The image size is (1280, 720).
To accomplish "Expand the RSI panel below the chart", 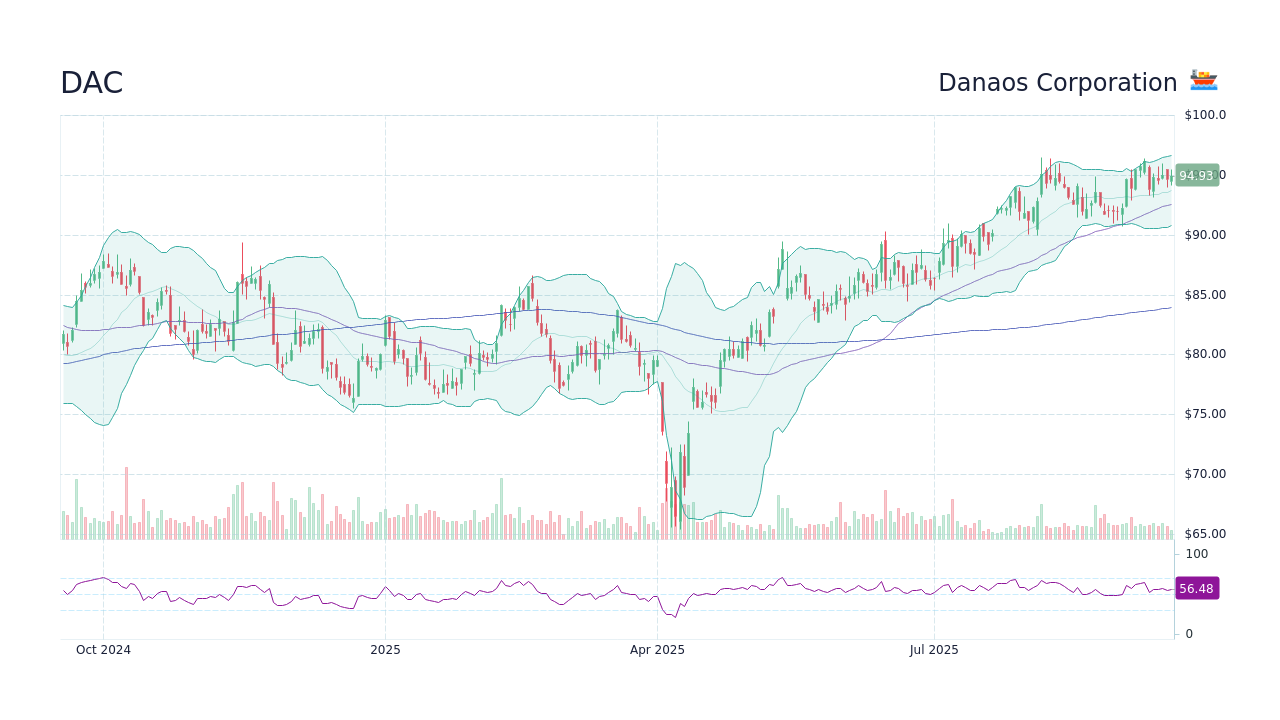I will coord(620,590).
